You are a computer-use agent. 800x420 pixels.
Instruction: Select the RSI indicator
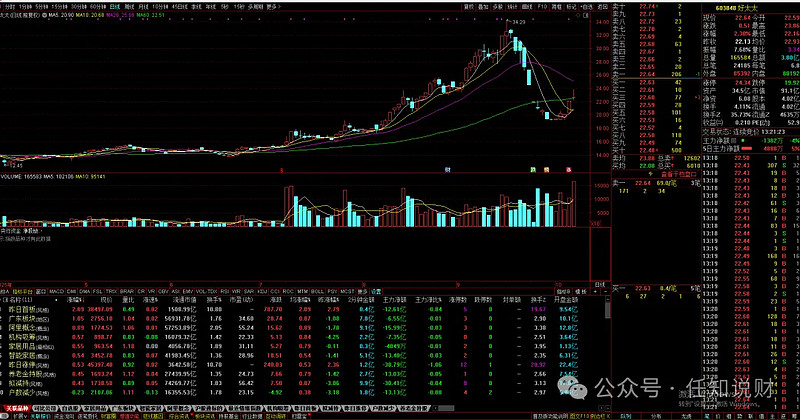[224, 291]
